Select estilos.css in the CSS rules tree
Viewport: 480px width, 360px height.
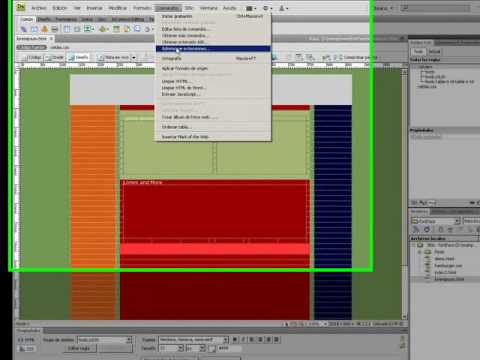[427, 86]
